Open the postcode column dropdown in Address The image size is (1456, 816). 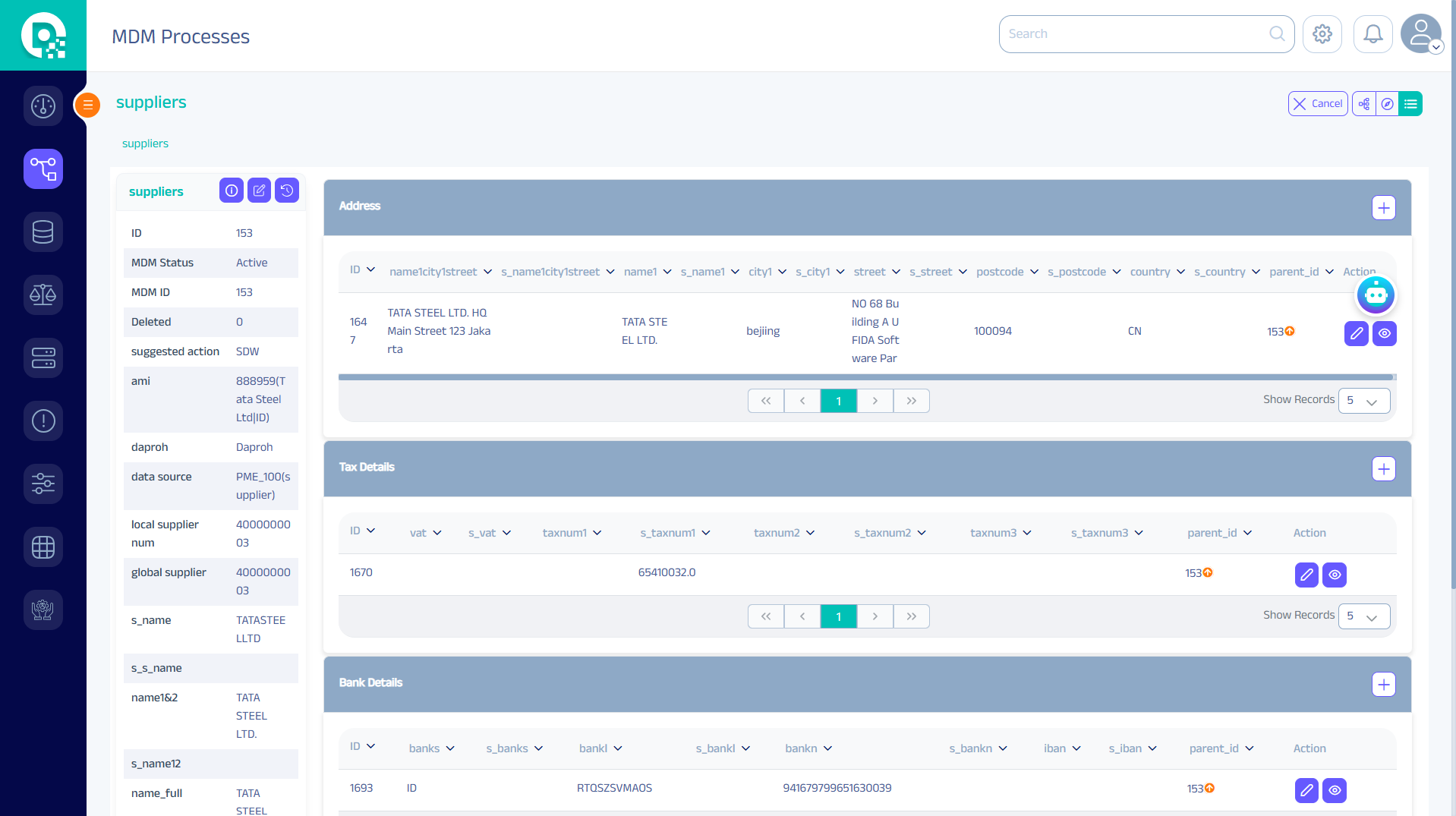1034,272
